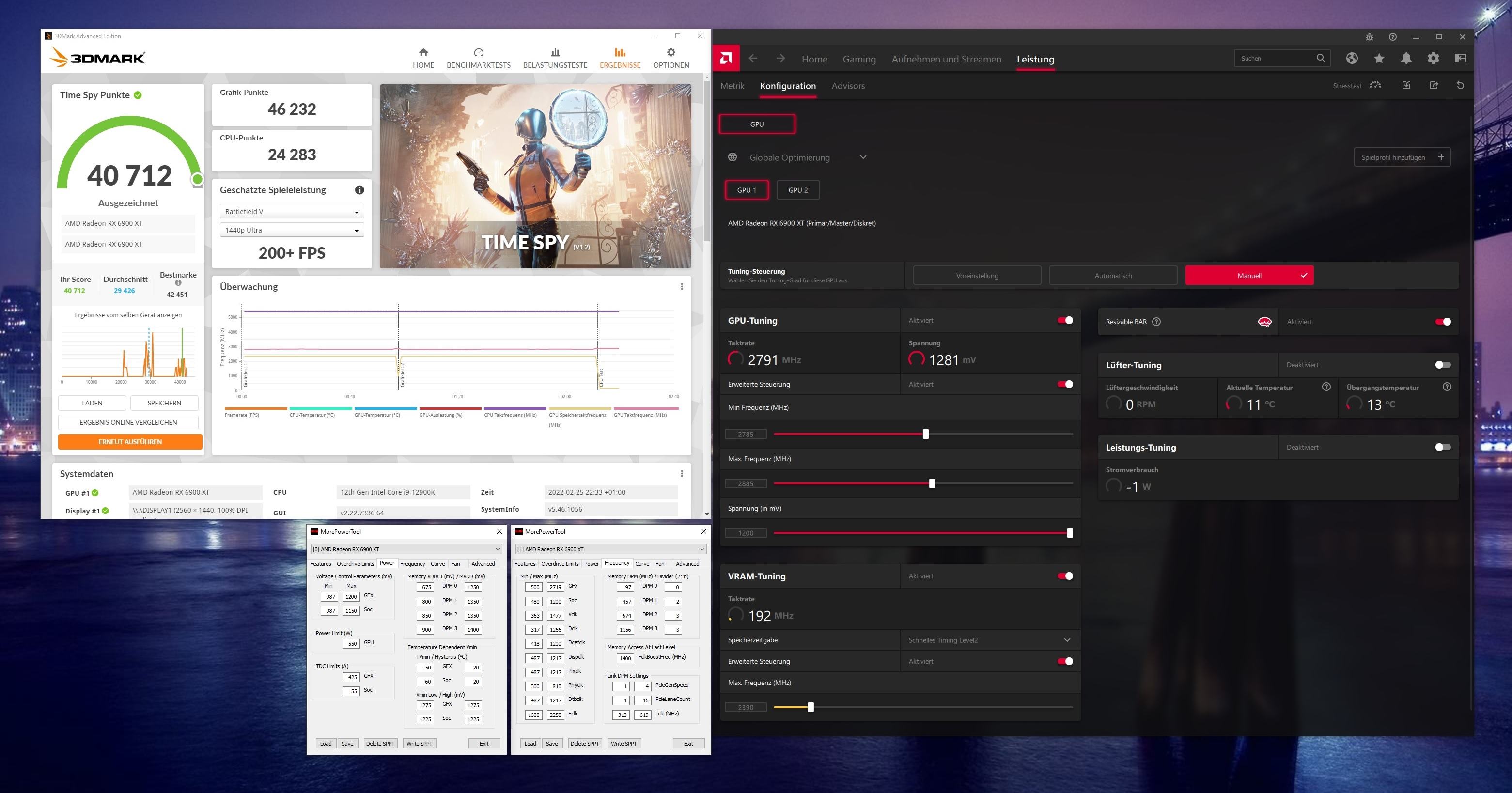Image resolution: width=1512 pixels, height=793 pixels.
Task: Click the Geschätzte Spieleleistung info icon
Action: [x=359, y=189]
